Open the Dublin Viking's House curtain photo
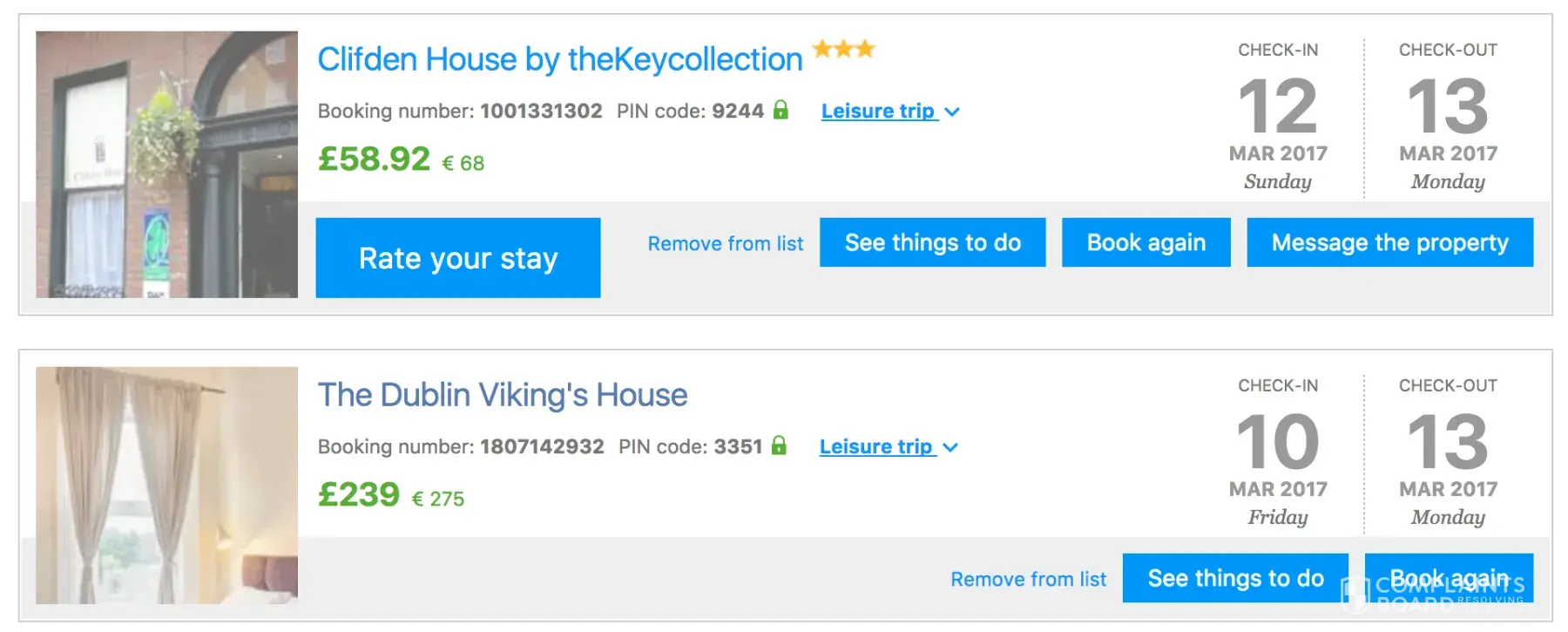 click(166, 486)
